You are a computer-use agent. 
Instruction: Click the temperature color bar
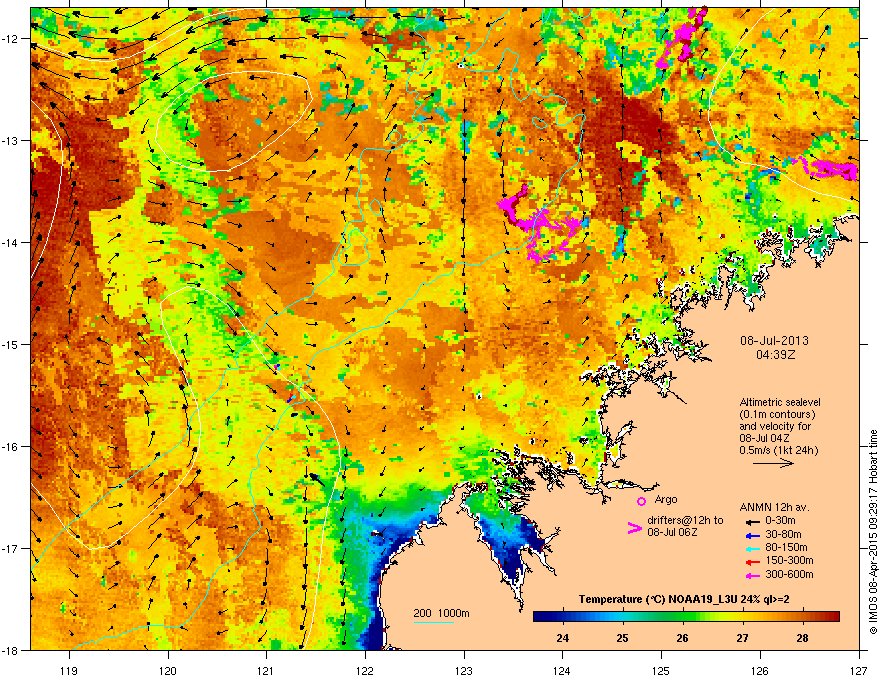click(686, 617)
